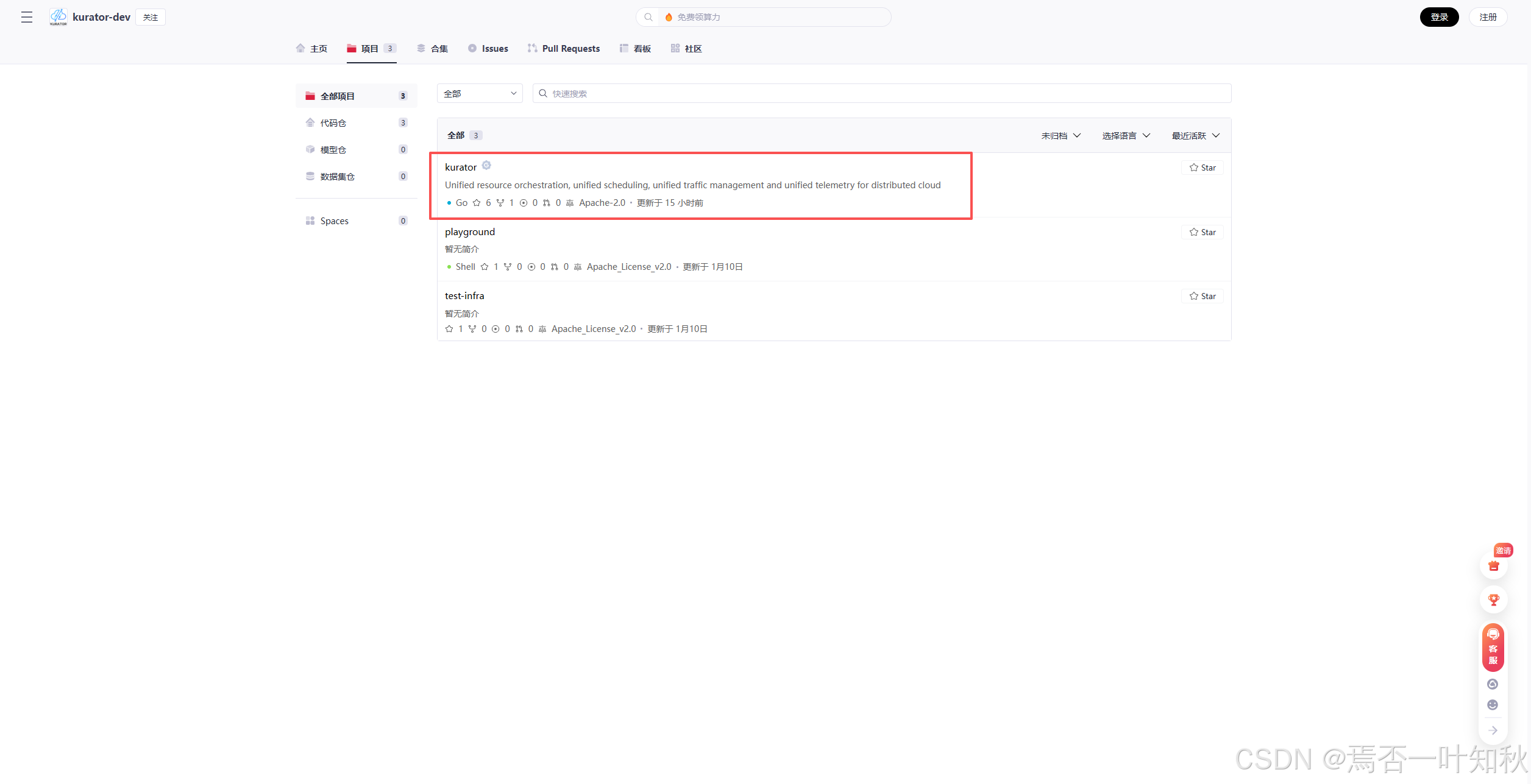Open the 选择语言 language dropdown
The height and width of the screenshot is (784, 1531).
1126,136
